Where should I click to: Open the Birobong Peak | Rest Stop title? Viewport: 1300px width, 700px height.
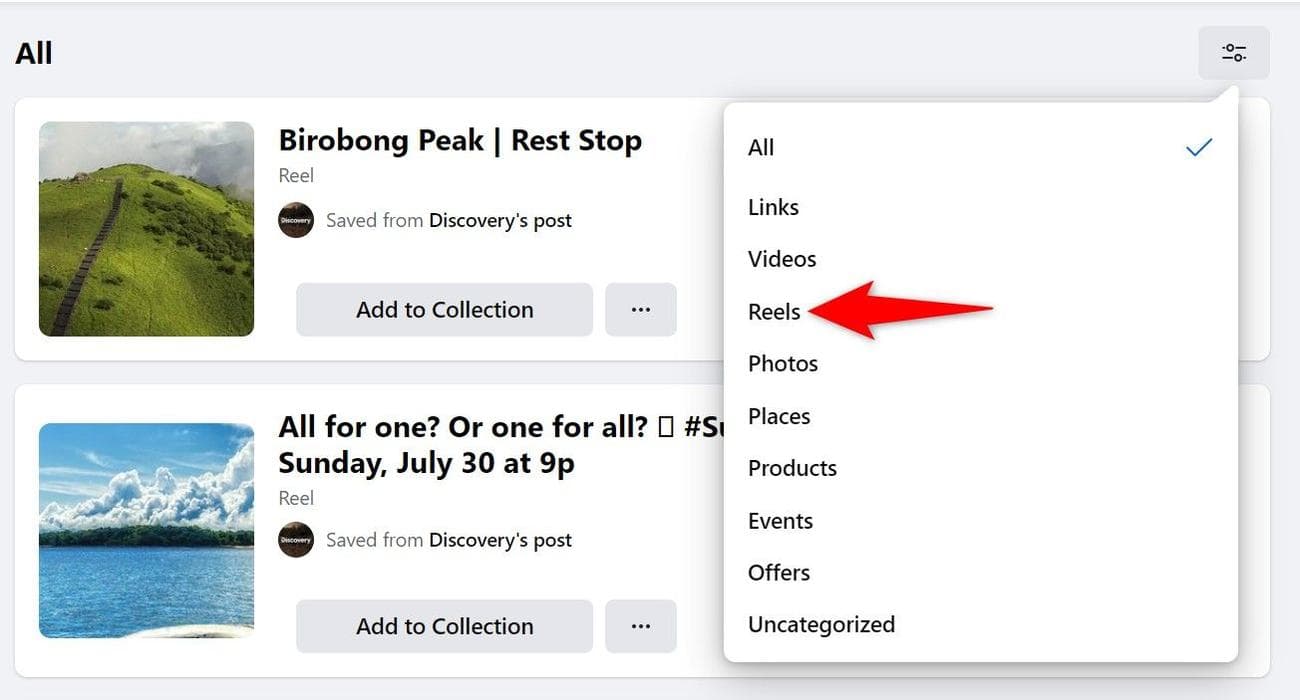460,141
